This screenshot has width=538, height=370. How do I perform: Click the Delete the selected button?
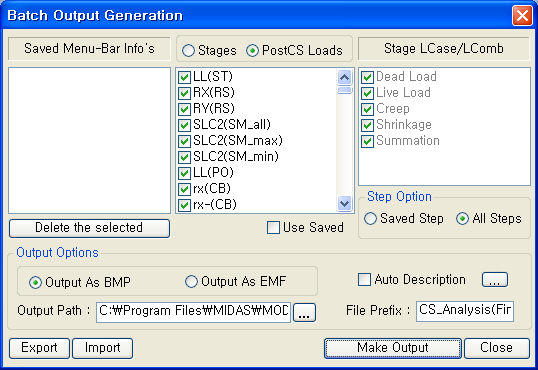pyautogui.click(x=89, y=228)
